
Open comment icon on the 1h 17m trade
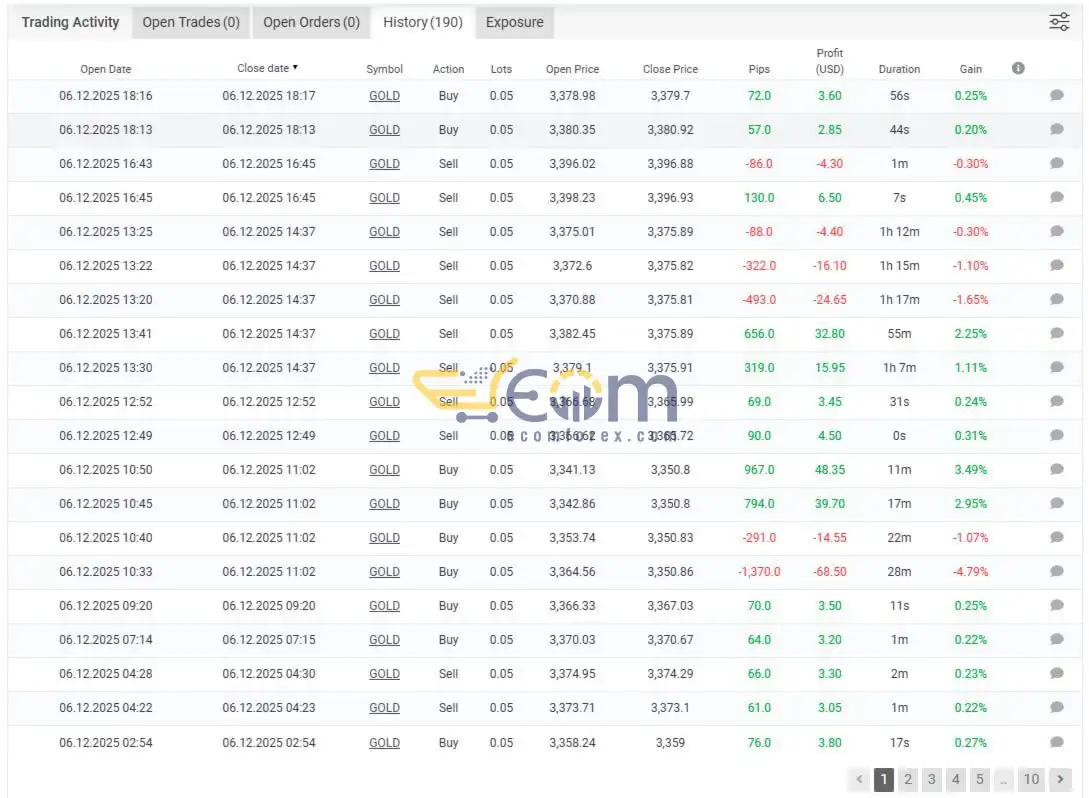[x=1056, y=299]
